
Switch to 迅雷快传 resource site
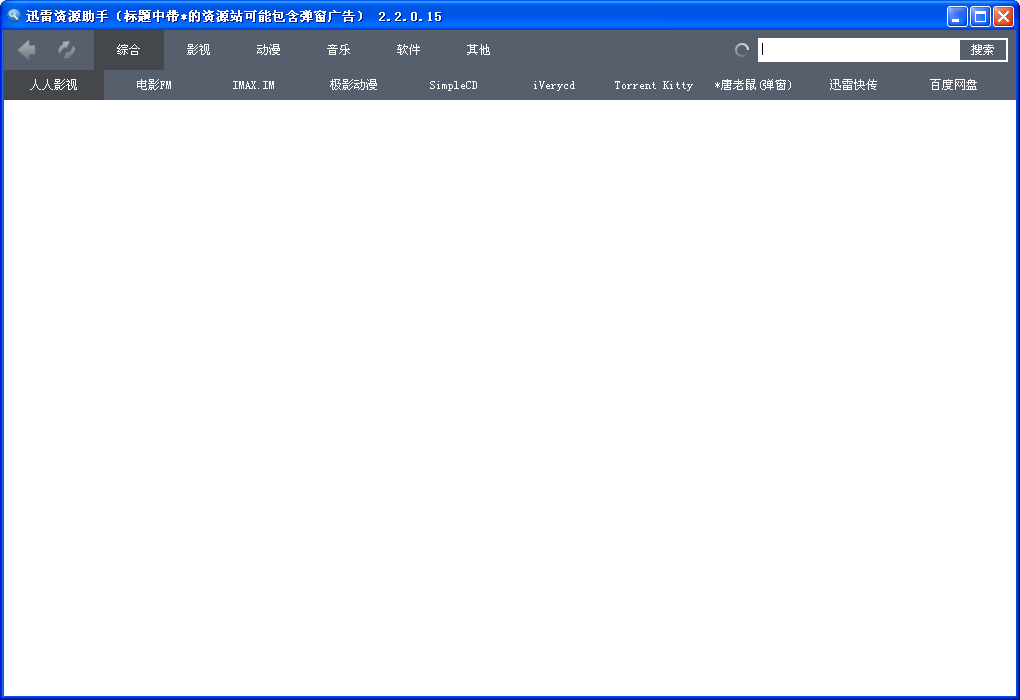click(853, 85)
